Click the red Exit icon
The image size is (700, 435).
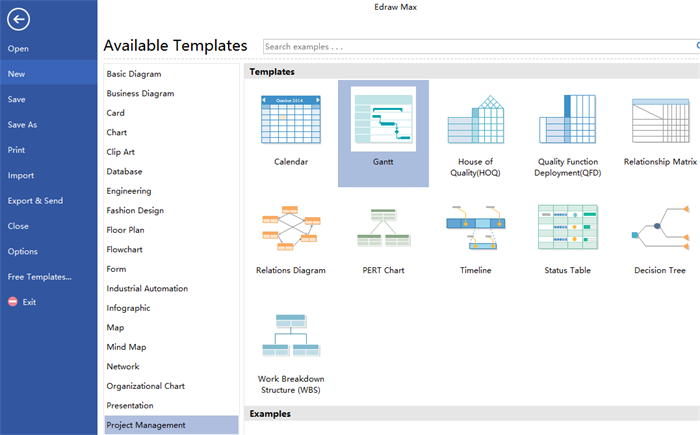[13, 302]
